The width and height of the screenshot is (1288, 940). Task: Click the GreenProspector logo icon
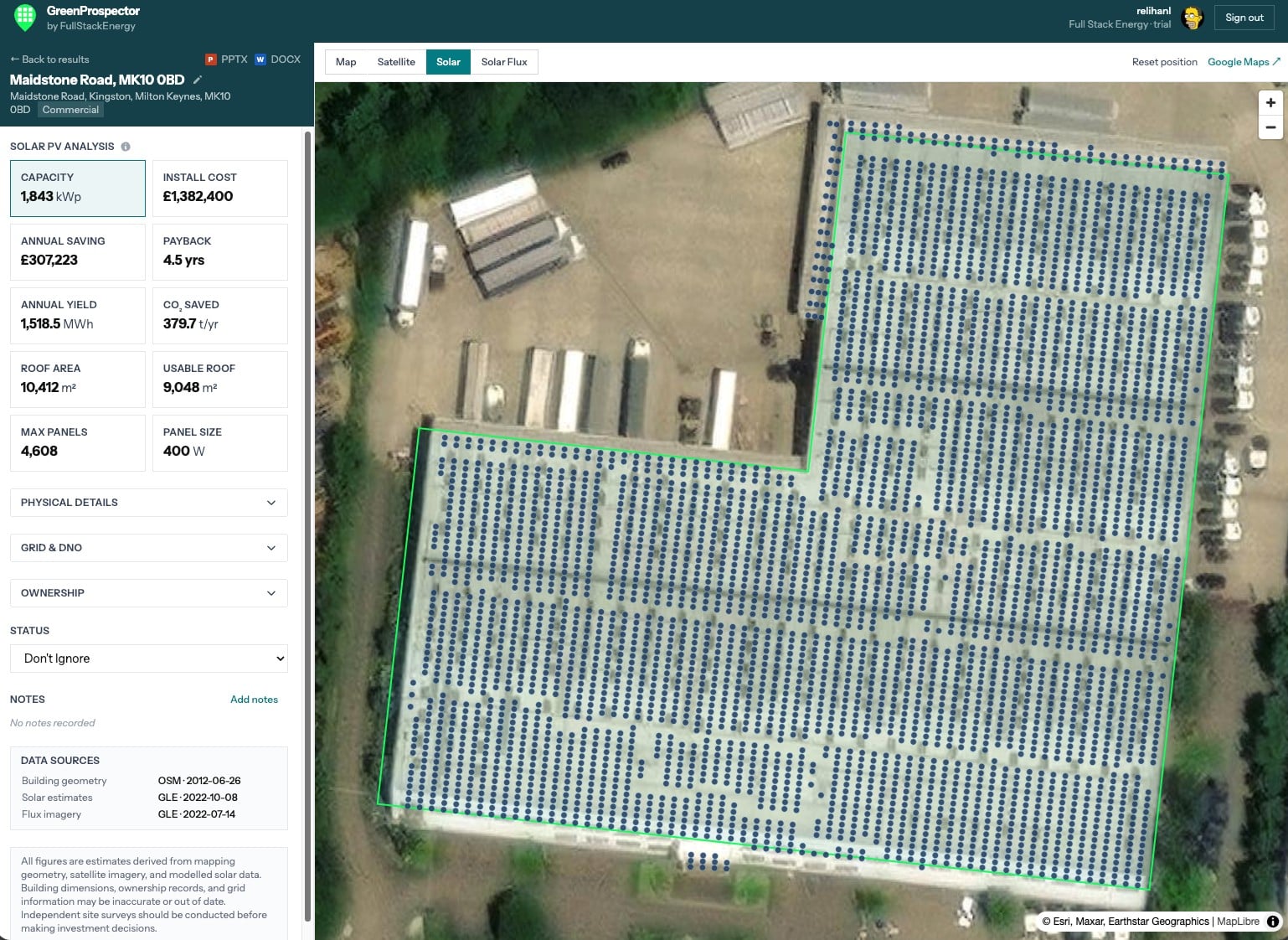(x=25, y=18)
